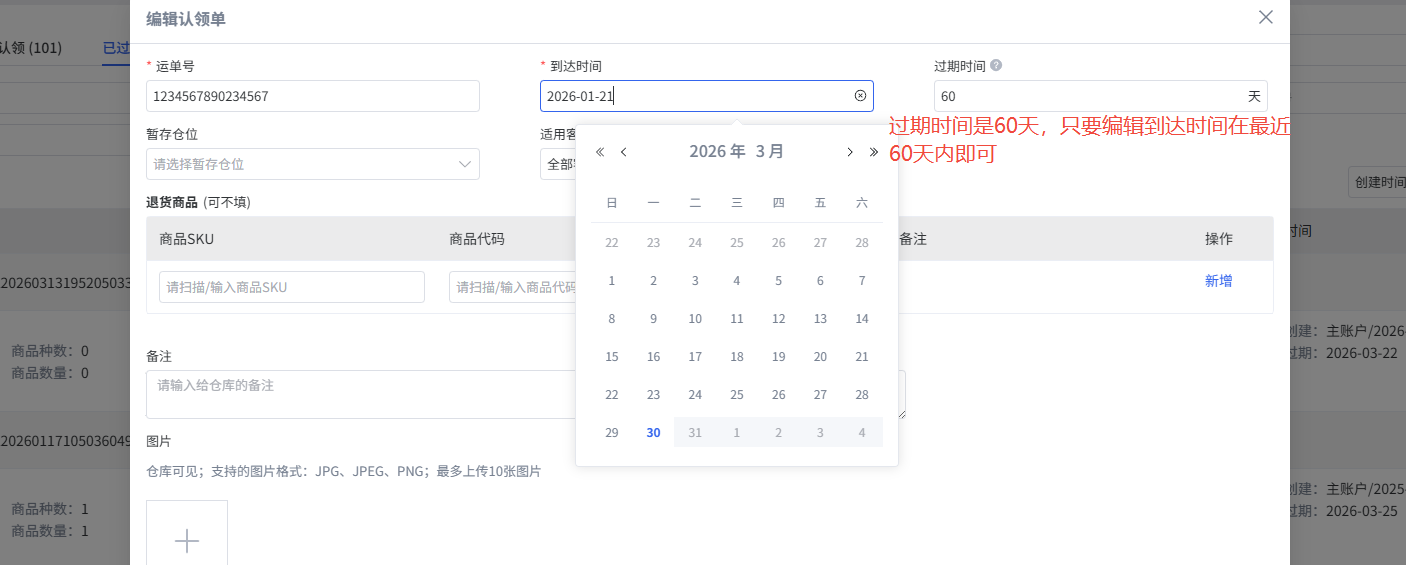Click the 运单号 input field
Screen dimensions: 1406x565
[x=312, y=96]
